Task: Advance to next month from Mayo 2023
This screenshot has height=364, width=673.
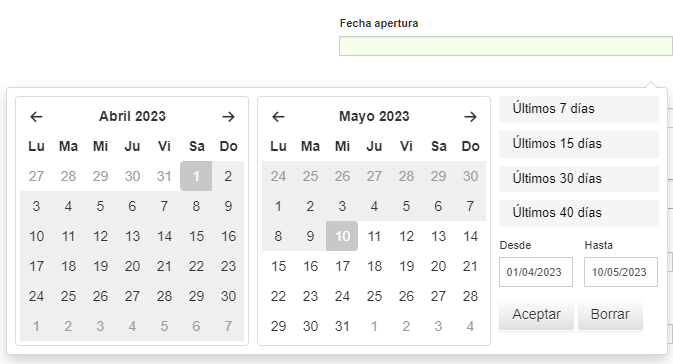Action: click(470, 116)
